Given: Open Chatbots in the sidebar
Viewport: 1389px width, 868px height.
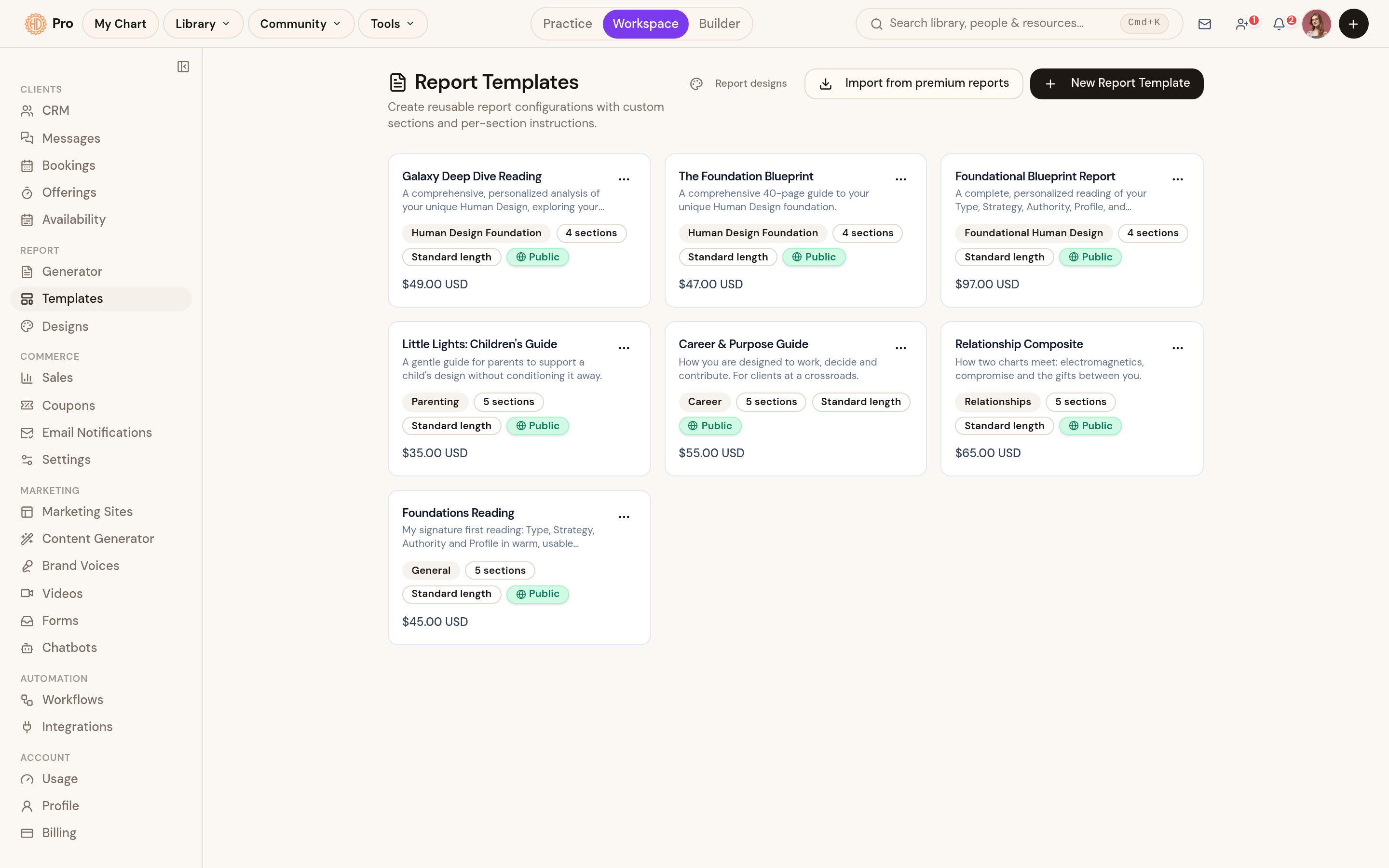Looking at the screenshot, I should pyautogui.click(x=101, y=648).
